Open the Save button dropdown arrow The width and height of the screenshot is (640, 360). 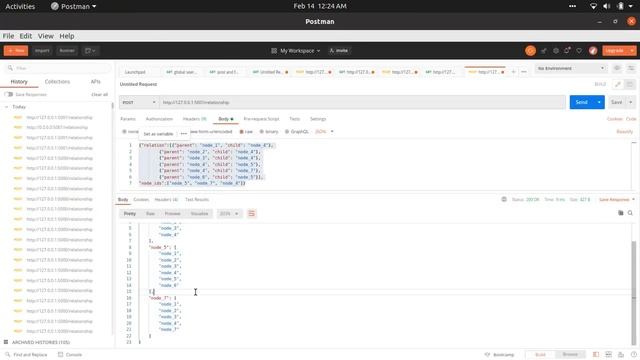click(631, 102)
